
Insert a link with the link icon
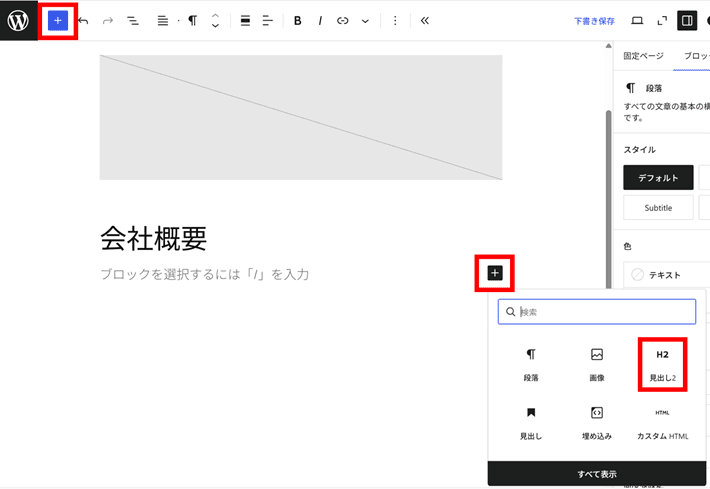(343, 21)
